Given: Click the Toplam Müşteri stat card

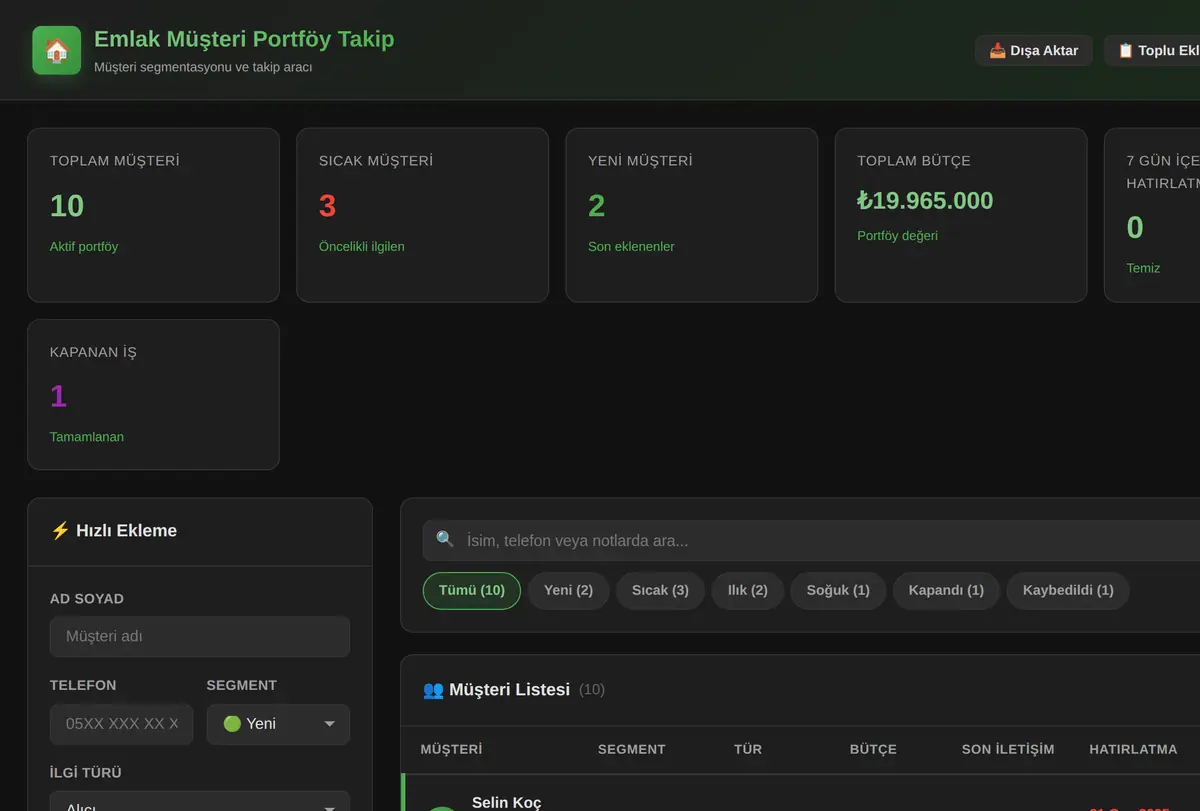Looking at the screenshot, I should tap(153, 215).
